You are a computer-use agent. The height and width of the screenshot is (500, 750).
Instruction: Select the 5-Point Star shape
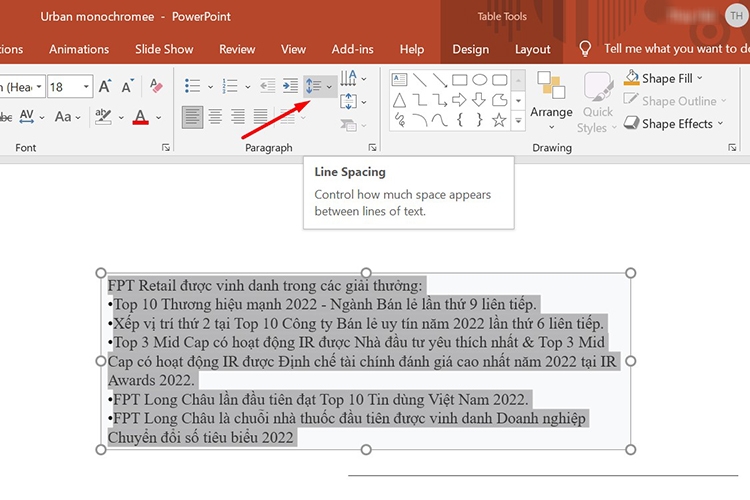click(x=499, y=120)
